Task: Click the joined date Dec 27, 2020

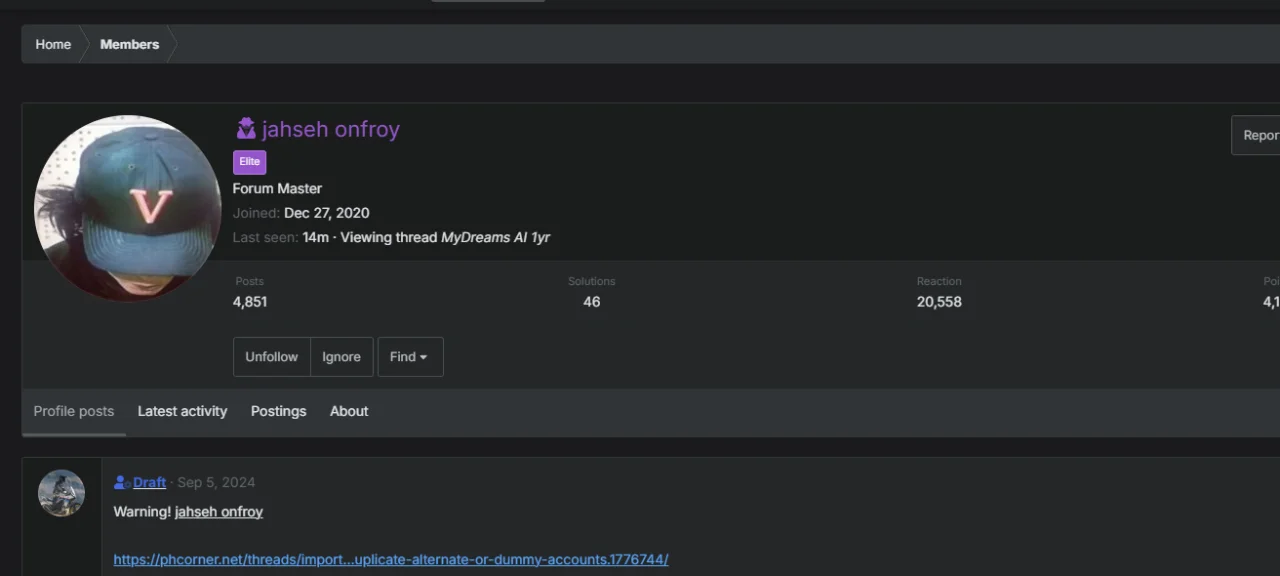Action: coord(327,213)
